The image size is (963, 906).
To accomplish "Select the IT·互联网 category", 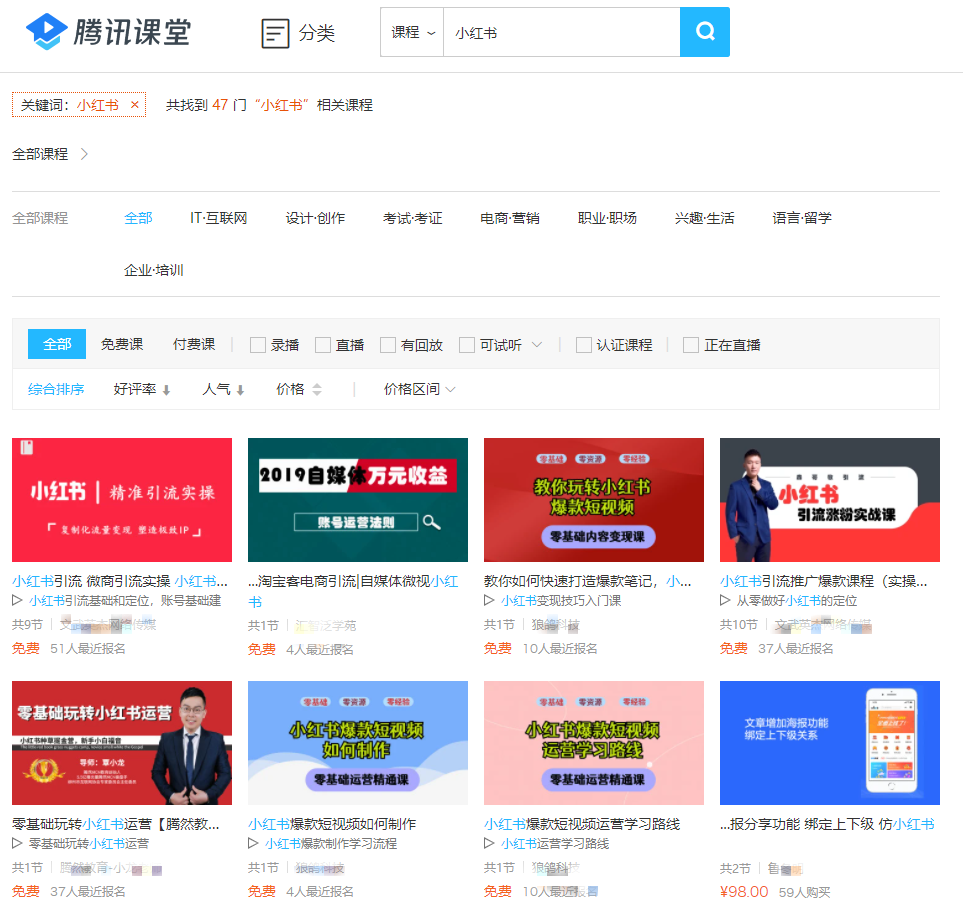I will click(219, 218).
